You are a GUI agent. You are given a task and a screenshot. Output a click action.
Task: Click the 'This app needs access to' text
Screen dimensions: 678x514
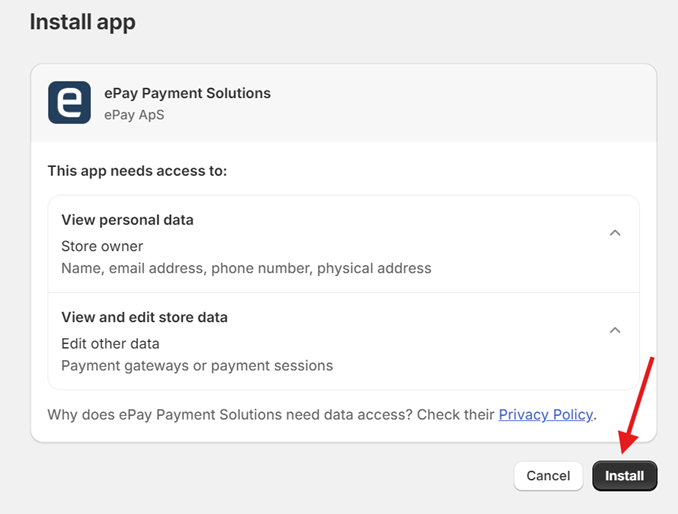pos(137,171)
